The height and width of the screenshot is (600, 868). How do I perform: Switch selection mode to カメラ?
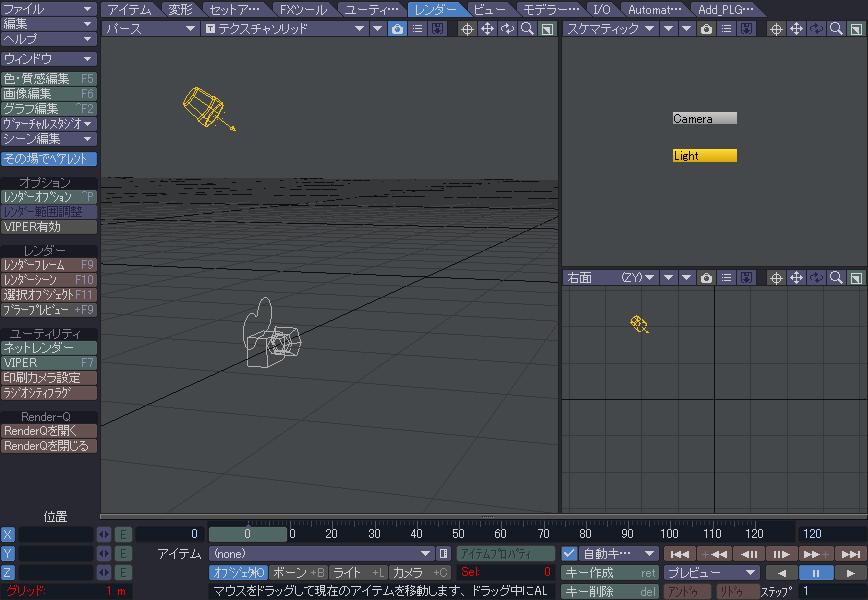pyautogui.click(x=419, y=572)
